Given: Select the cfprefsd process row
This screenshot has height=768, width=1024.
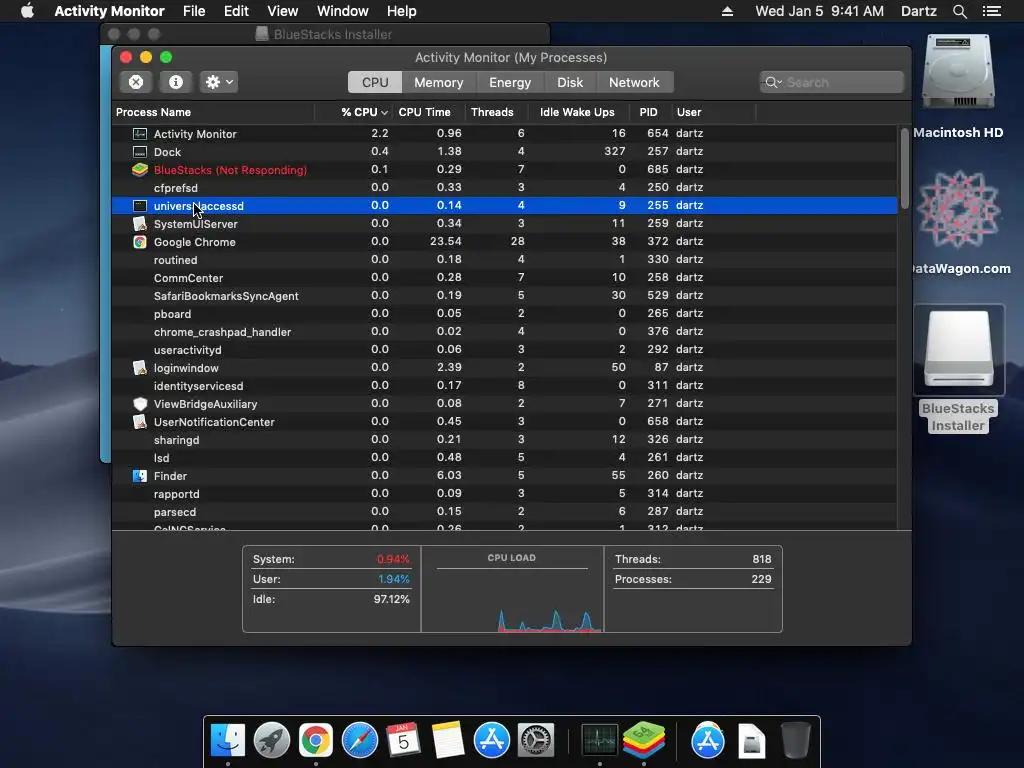Looking at the screenshot, I should click(x=505, y=187).
